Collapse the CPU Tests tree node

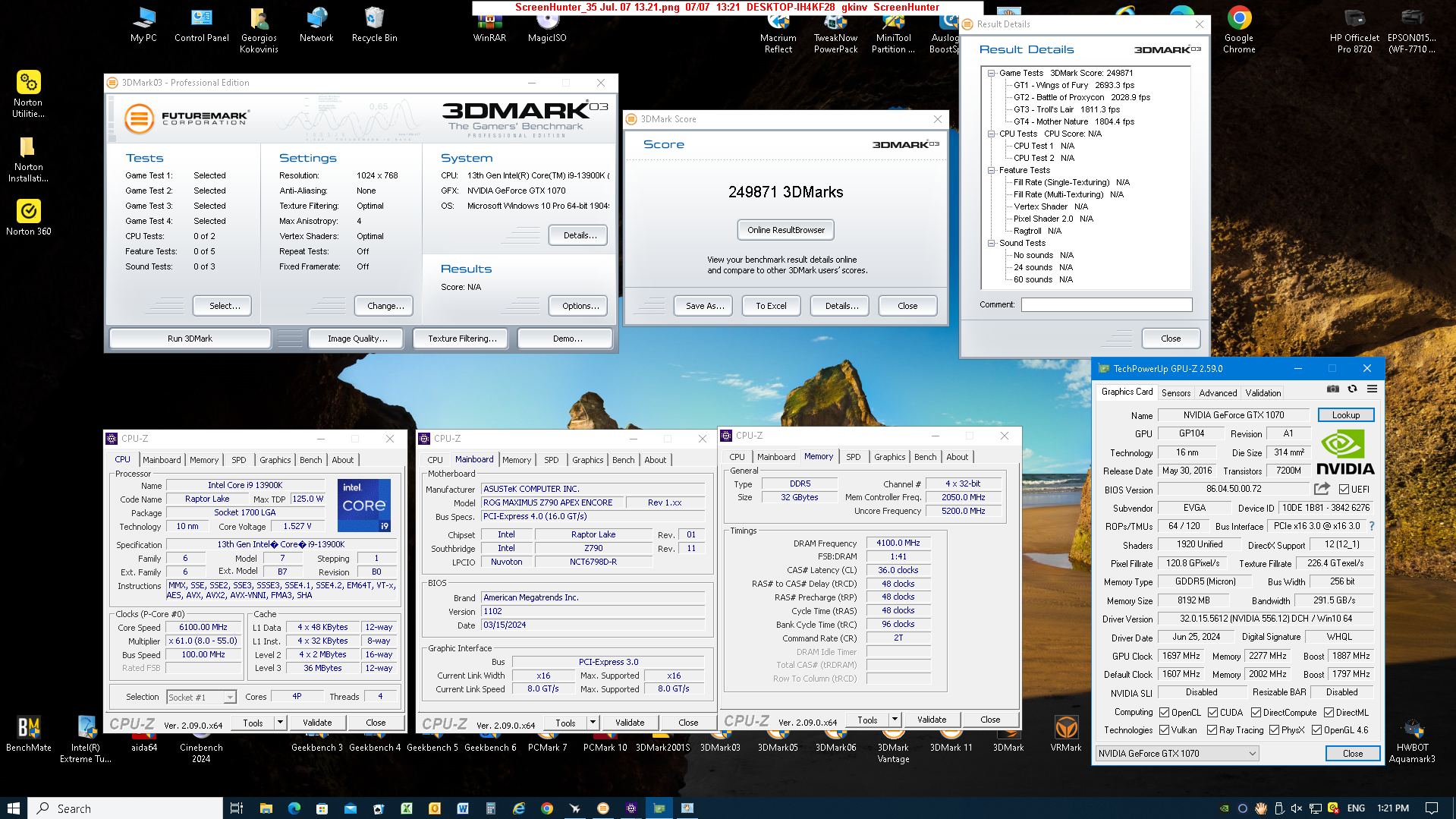tap(991, 134)
